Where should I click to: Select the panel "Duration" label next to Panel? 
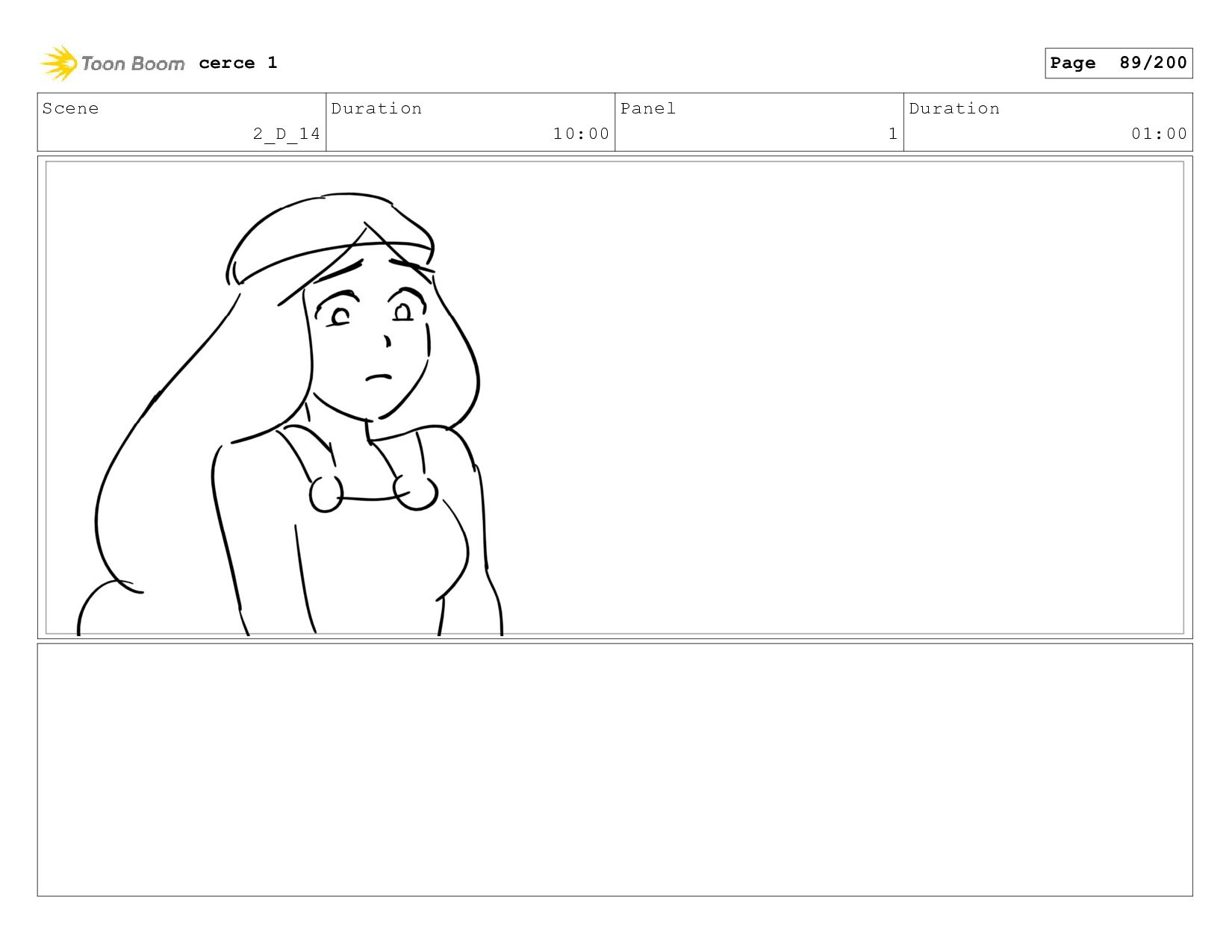click(x=954, y=109)
